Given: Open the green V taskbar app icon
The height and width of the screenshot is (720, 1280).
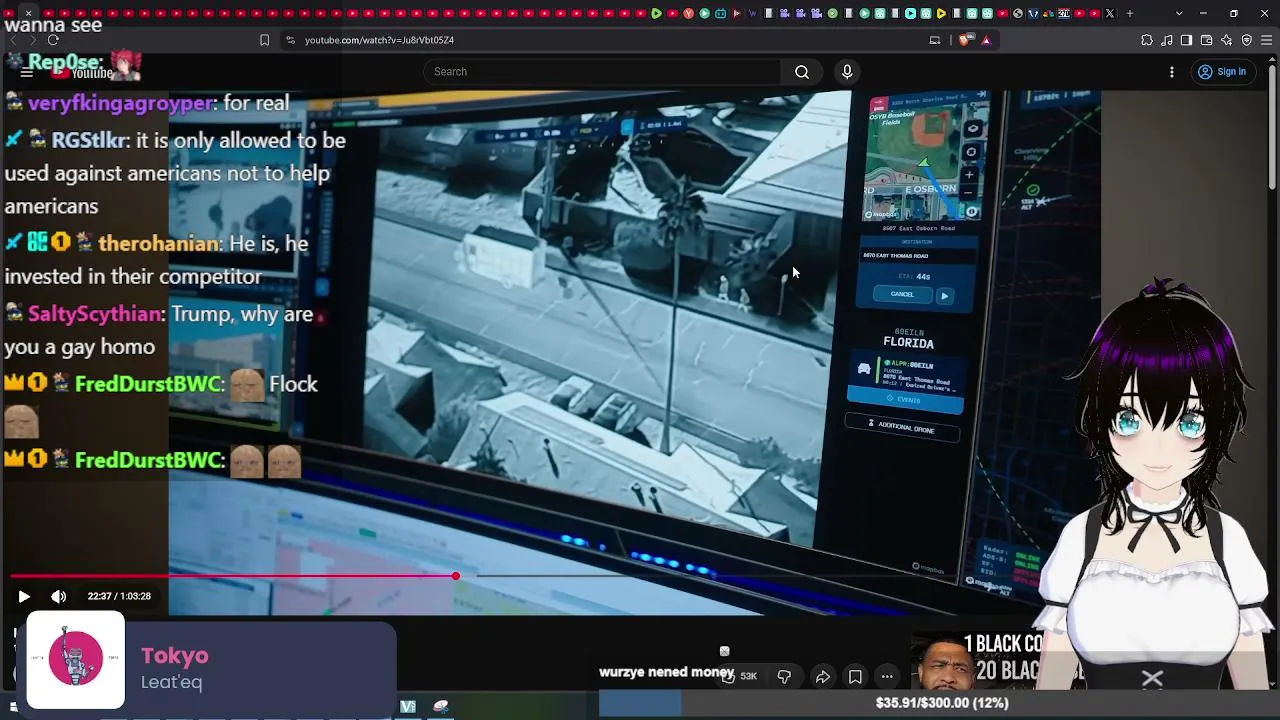Looking at the screenshot, I should pos(408,706).
